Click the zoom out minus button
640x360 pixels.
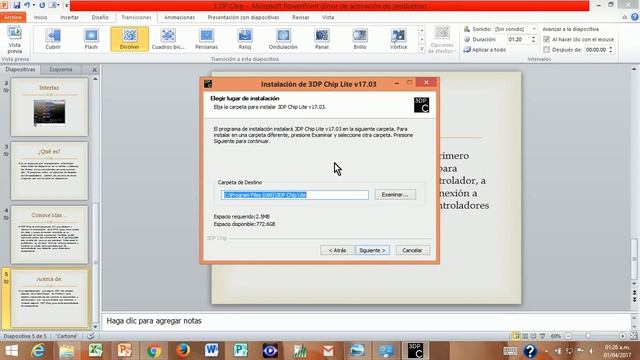coord(568,336)
